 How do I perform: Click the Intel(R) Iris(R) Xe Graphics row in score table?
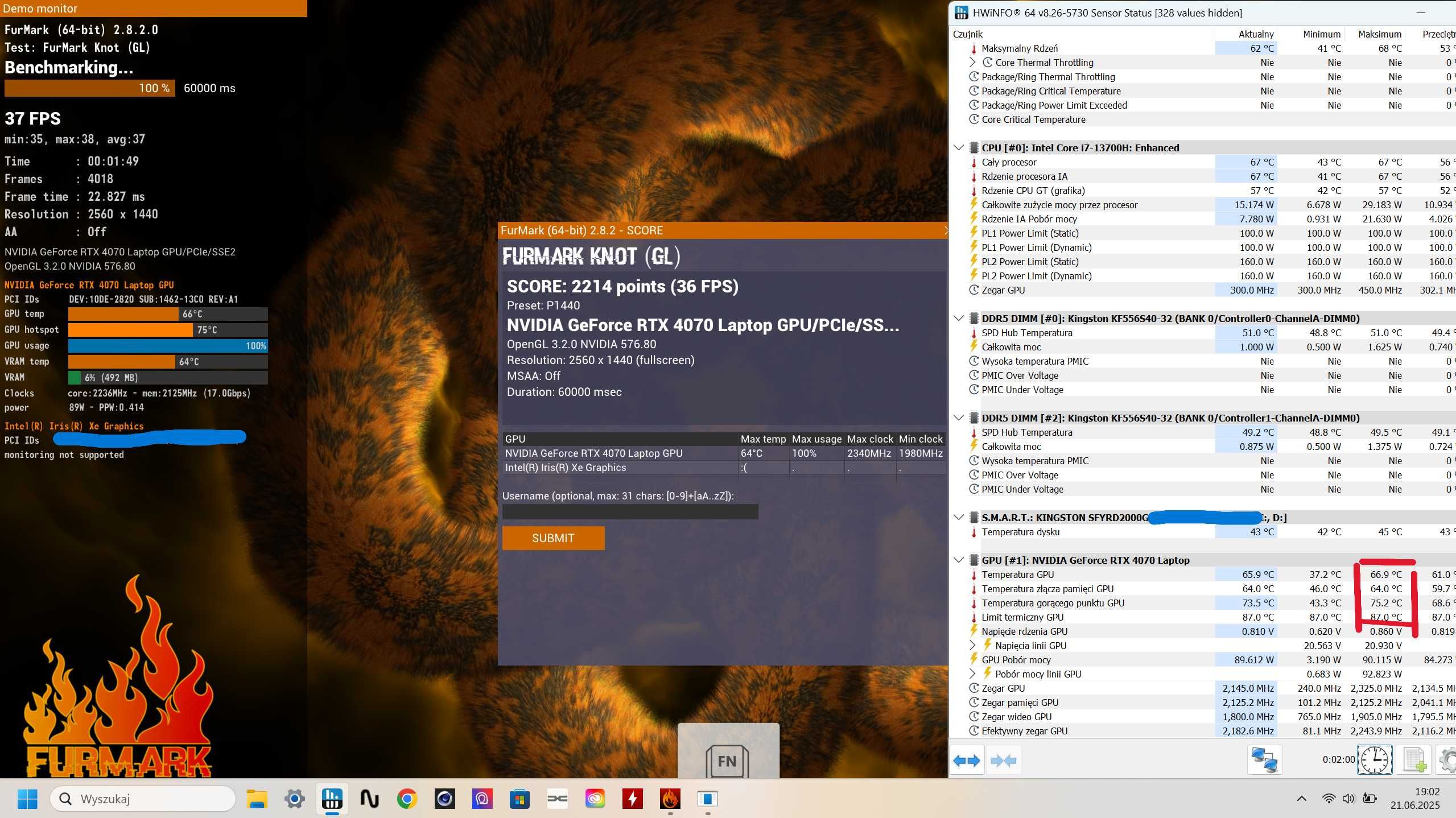[x=724, y=468]
